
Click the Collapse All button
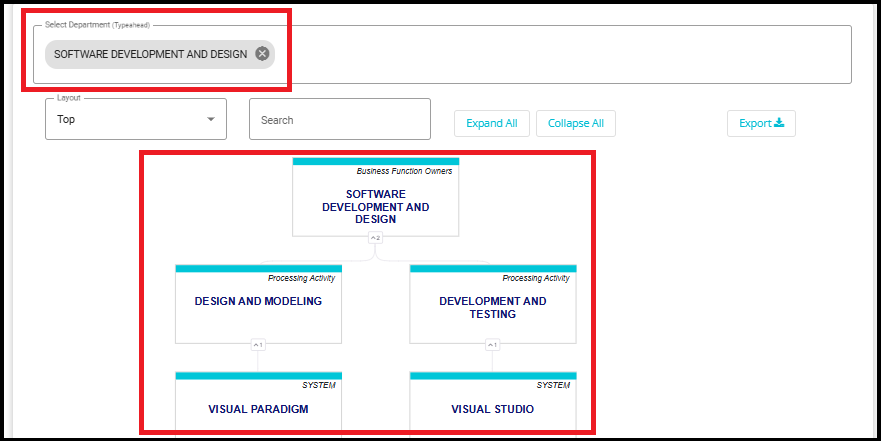[x=575, y=124]
